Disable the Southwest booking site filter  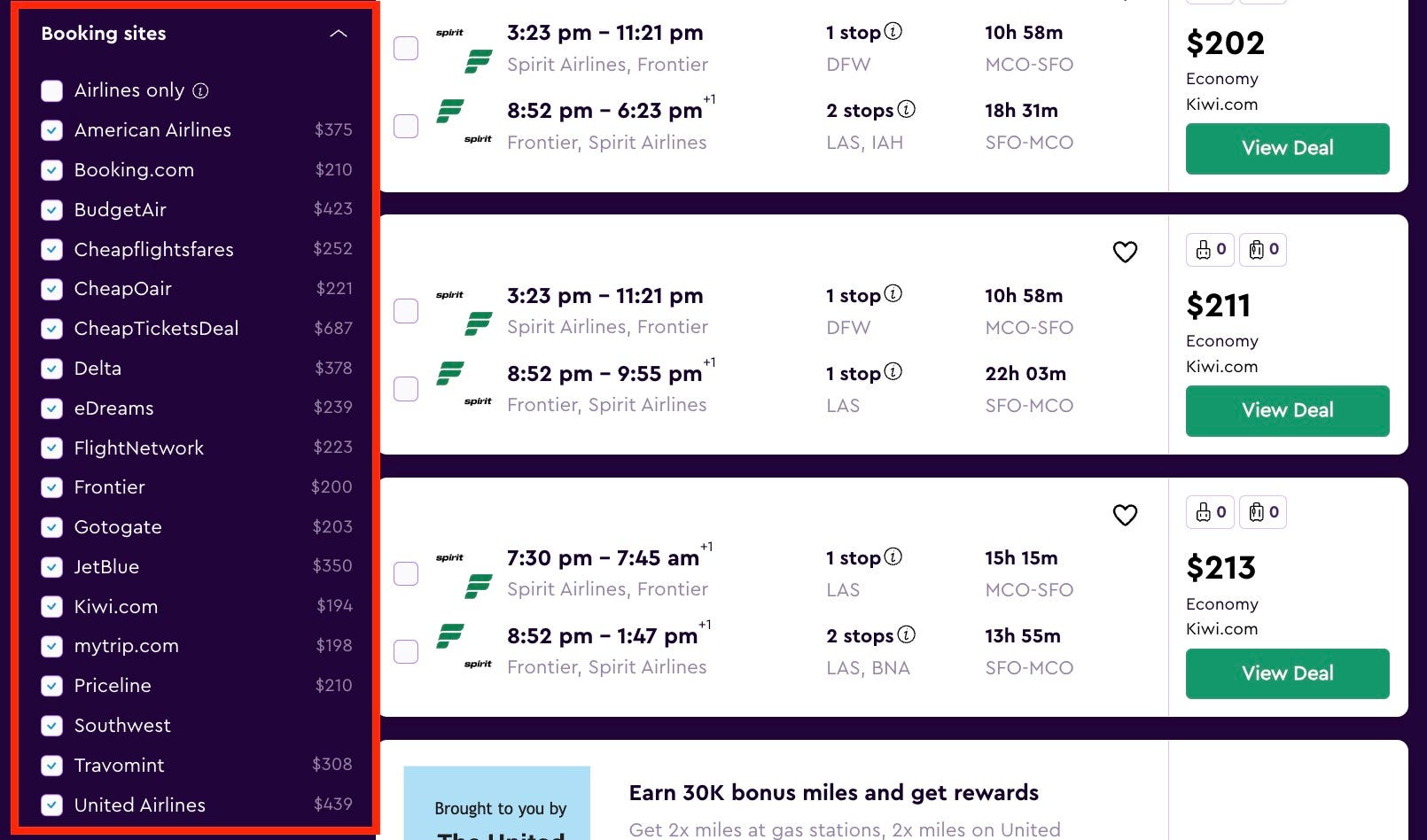point(51,725)
